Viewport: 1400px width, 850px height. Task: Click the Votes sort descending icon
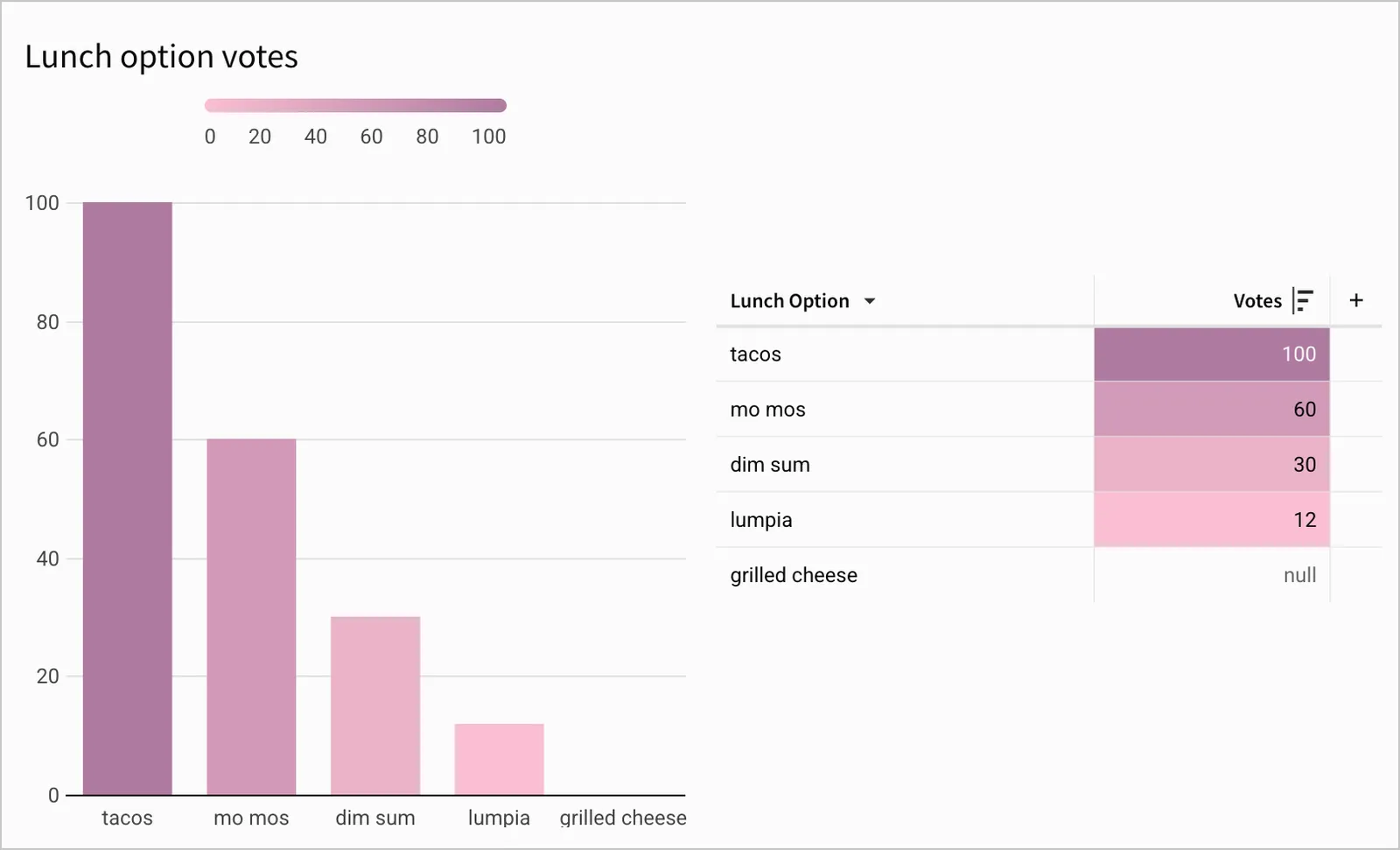click(x=1303, y=300)
